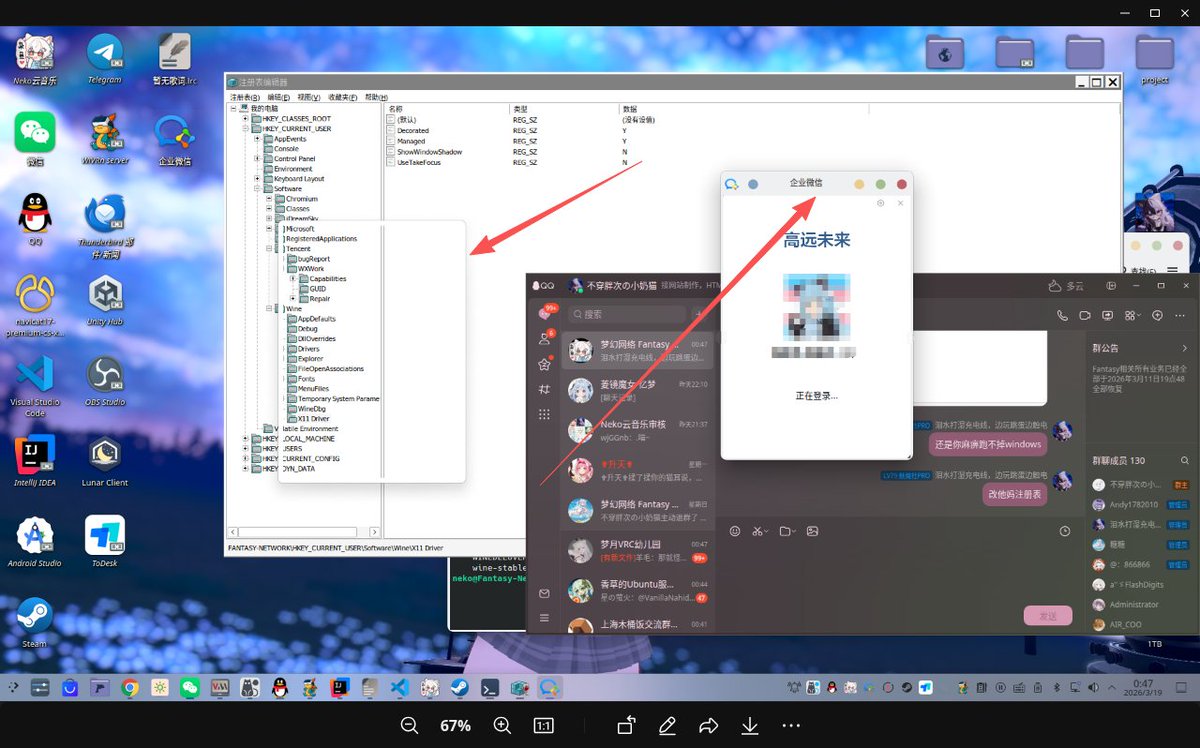Select the WXWork registry key
The width and height of the screenshot is (1200, 748).
pos(311,268)
